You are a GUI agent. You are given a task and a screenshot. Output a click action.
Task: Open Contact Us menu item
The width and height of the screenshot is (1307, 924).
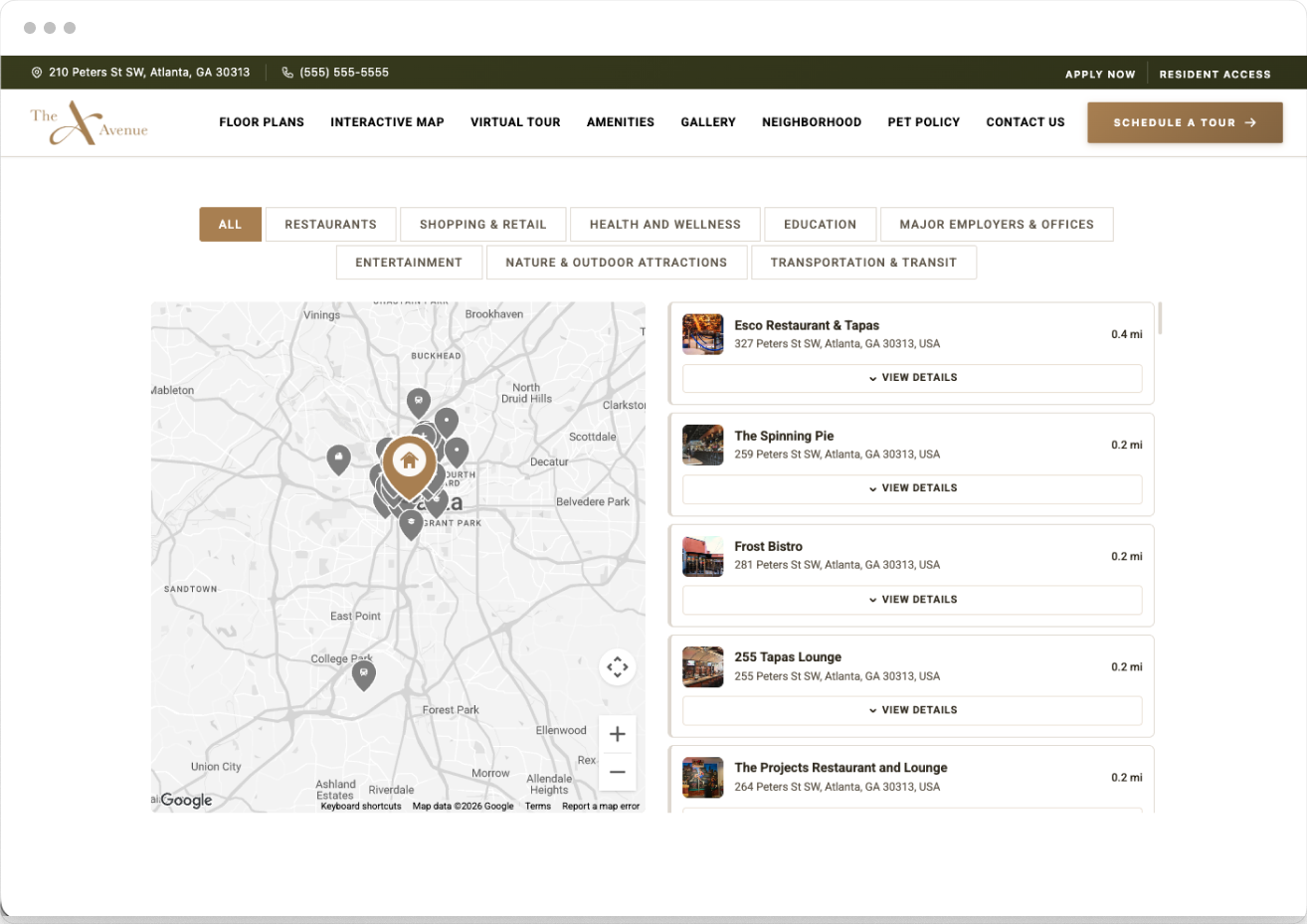pos(1026,122)
